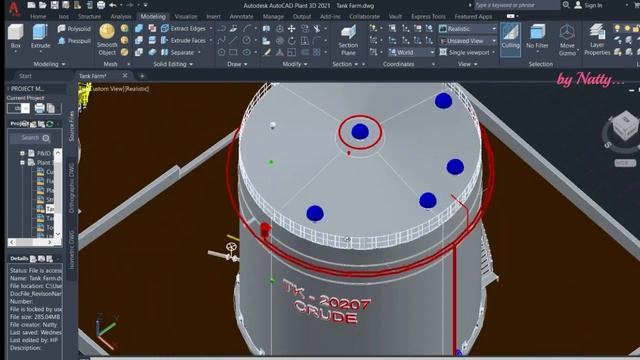Expand the Draw panel title
640x360 pixels.
pos(236,64)
